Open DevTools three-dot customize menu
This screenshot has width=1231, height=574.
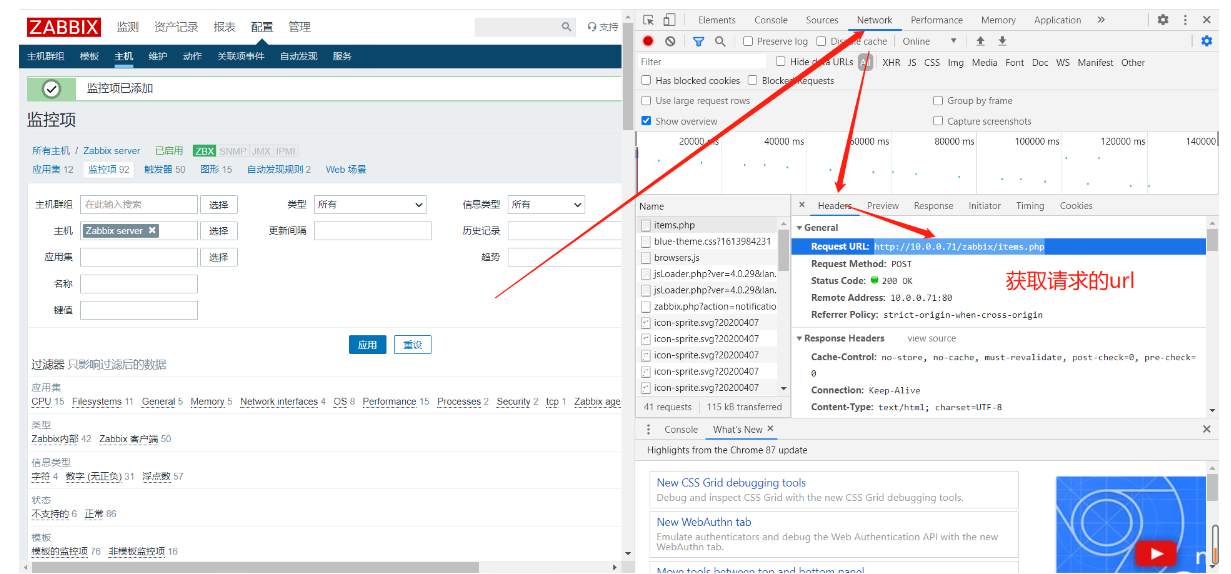point(1186,20)
